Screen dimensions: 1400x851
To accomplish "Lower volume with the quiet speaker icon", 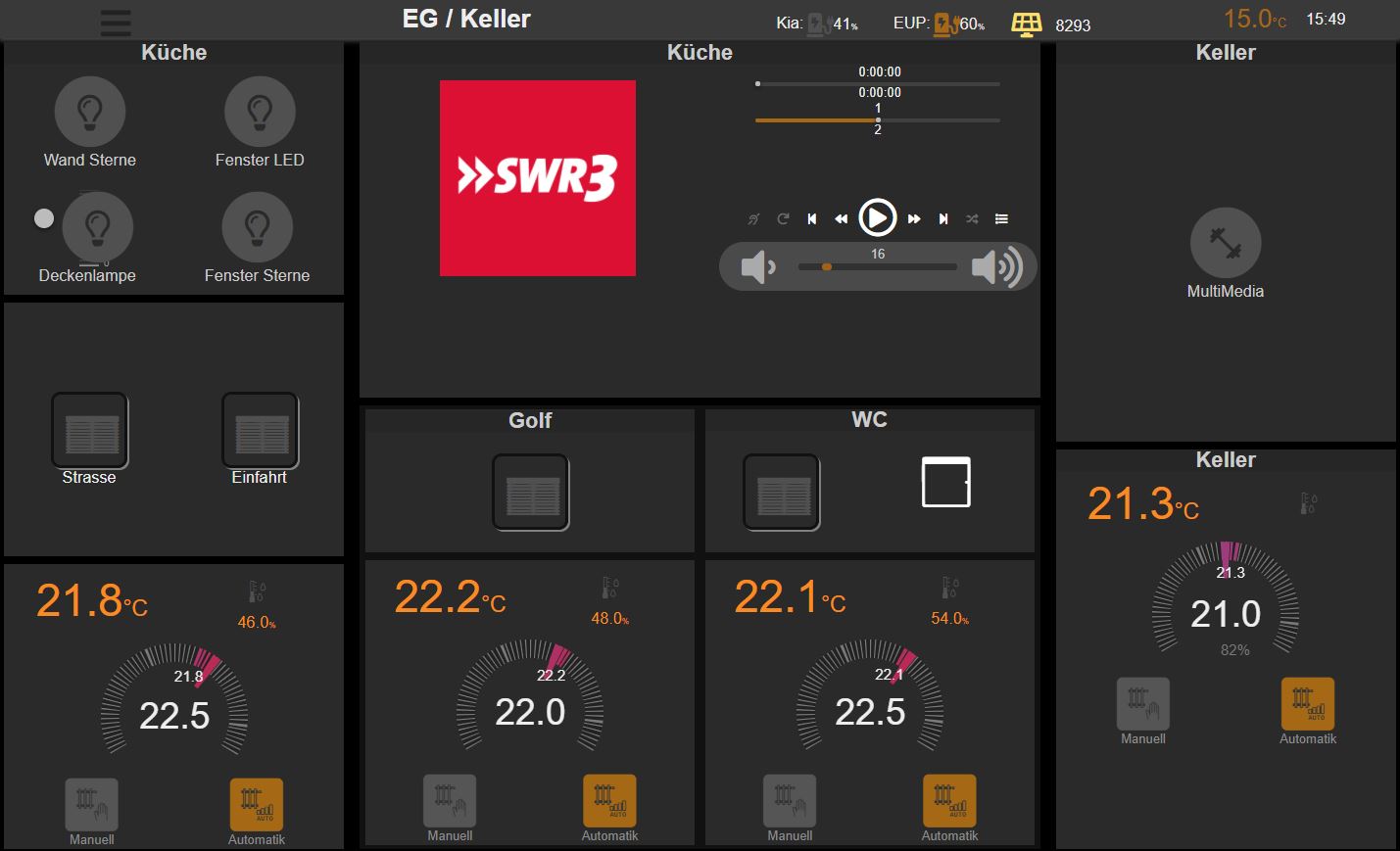I will coord(758,266).
